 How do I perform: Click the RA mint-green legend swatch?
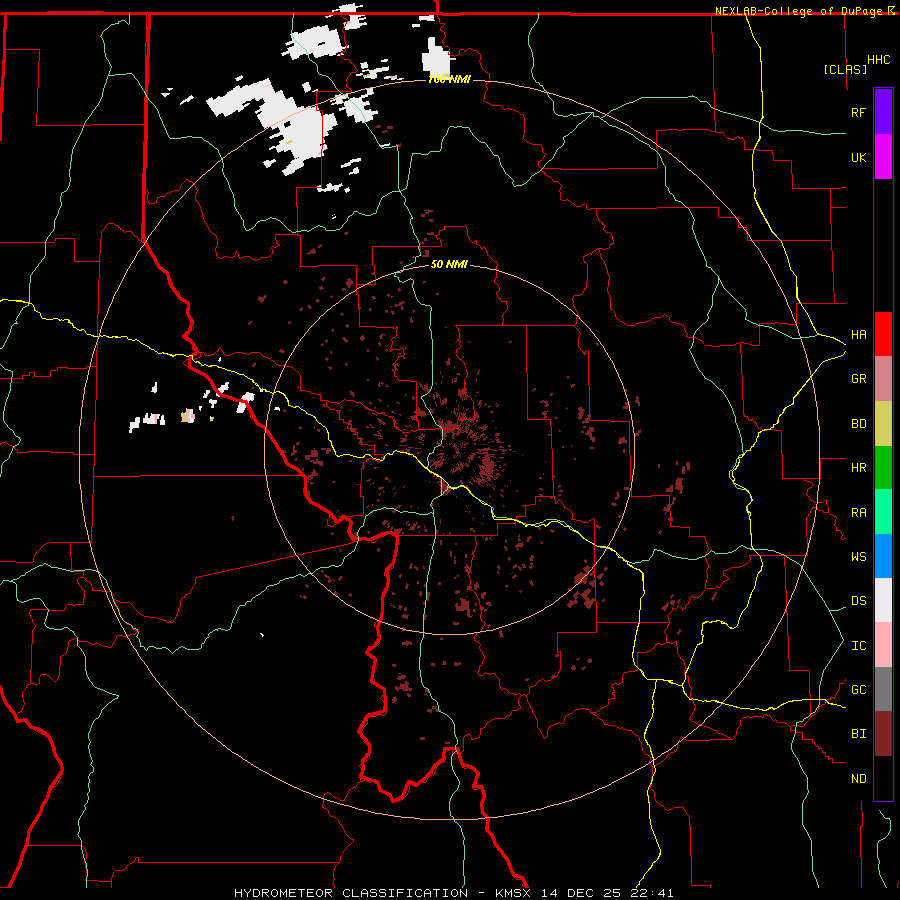point(883,512)
